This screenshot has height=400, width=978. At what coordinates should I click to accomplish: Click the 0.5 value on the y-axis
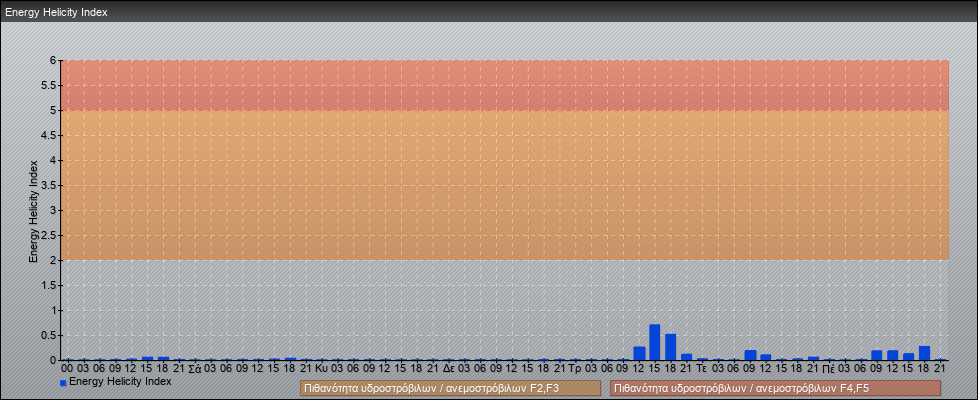point(49,335)
